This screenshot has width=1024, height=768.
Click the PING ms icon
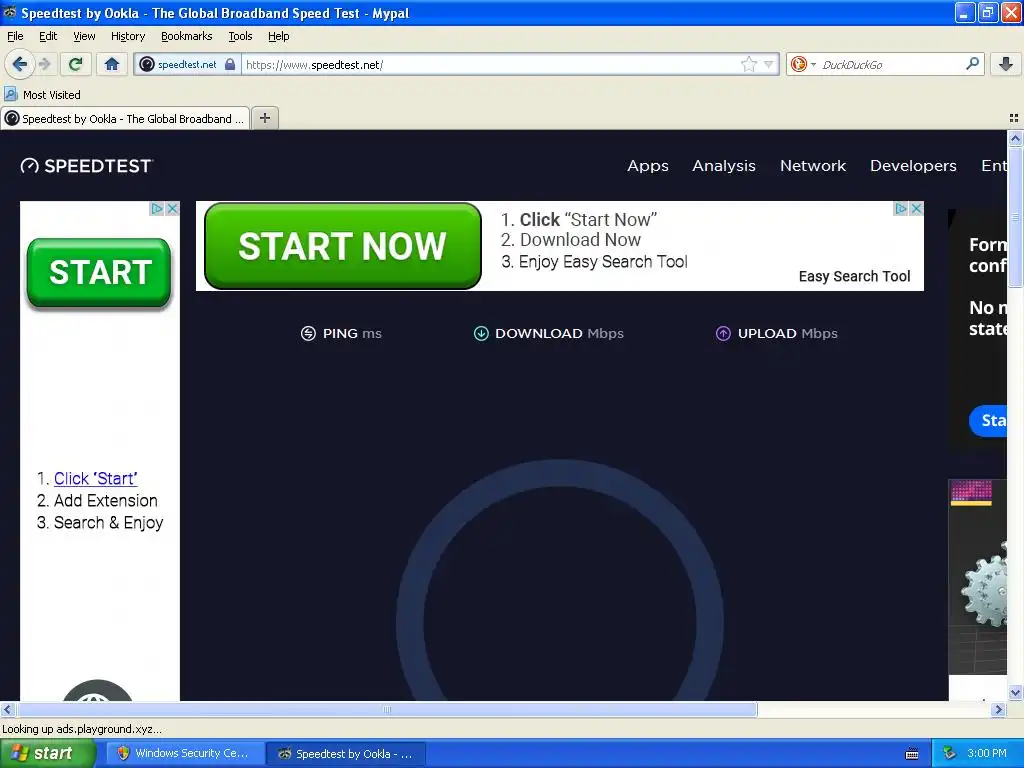tap(308, 333)
